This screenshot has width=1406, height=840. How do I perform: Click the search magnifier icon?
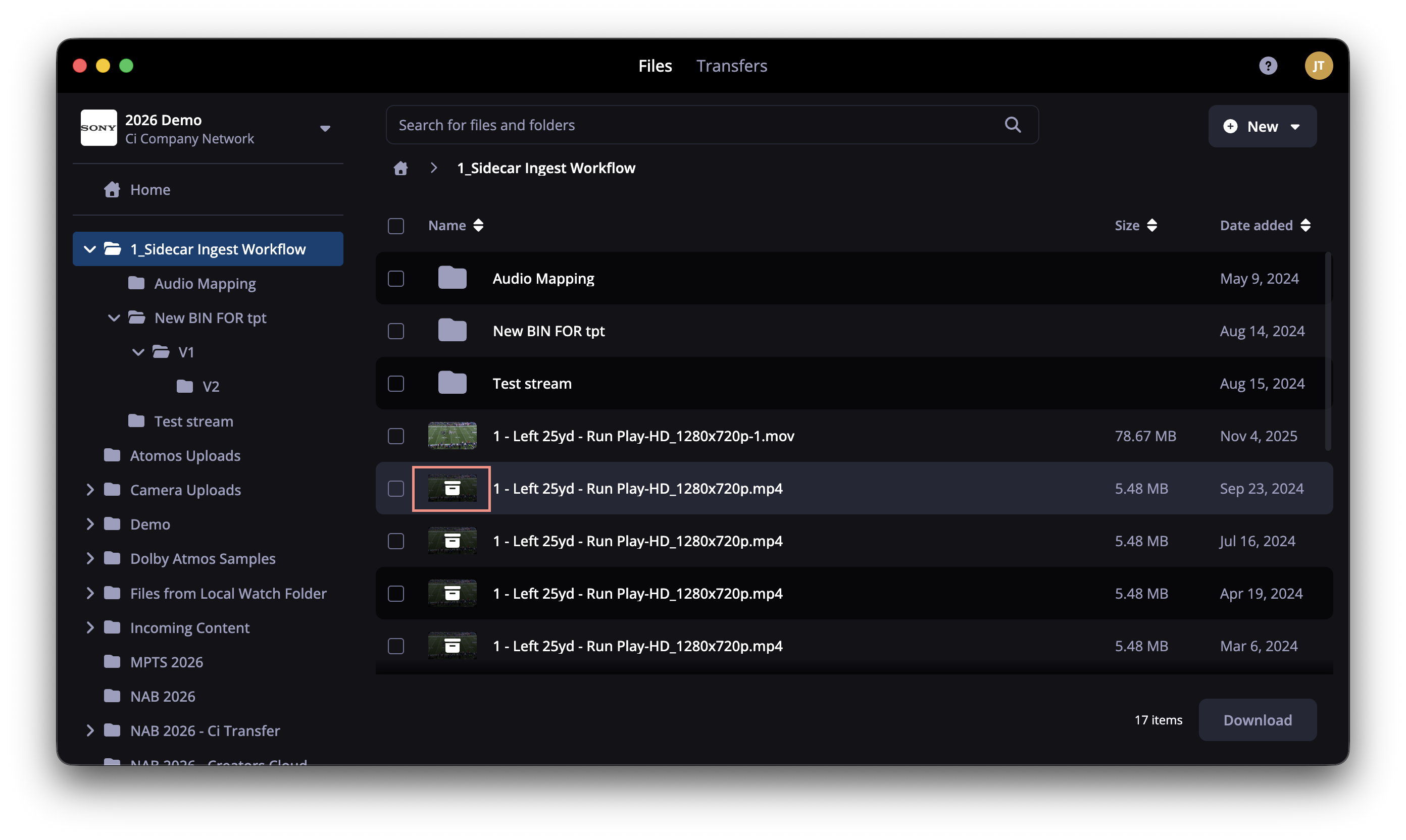coord(1013,125)
